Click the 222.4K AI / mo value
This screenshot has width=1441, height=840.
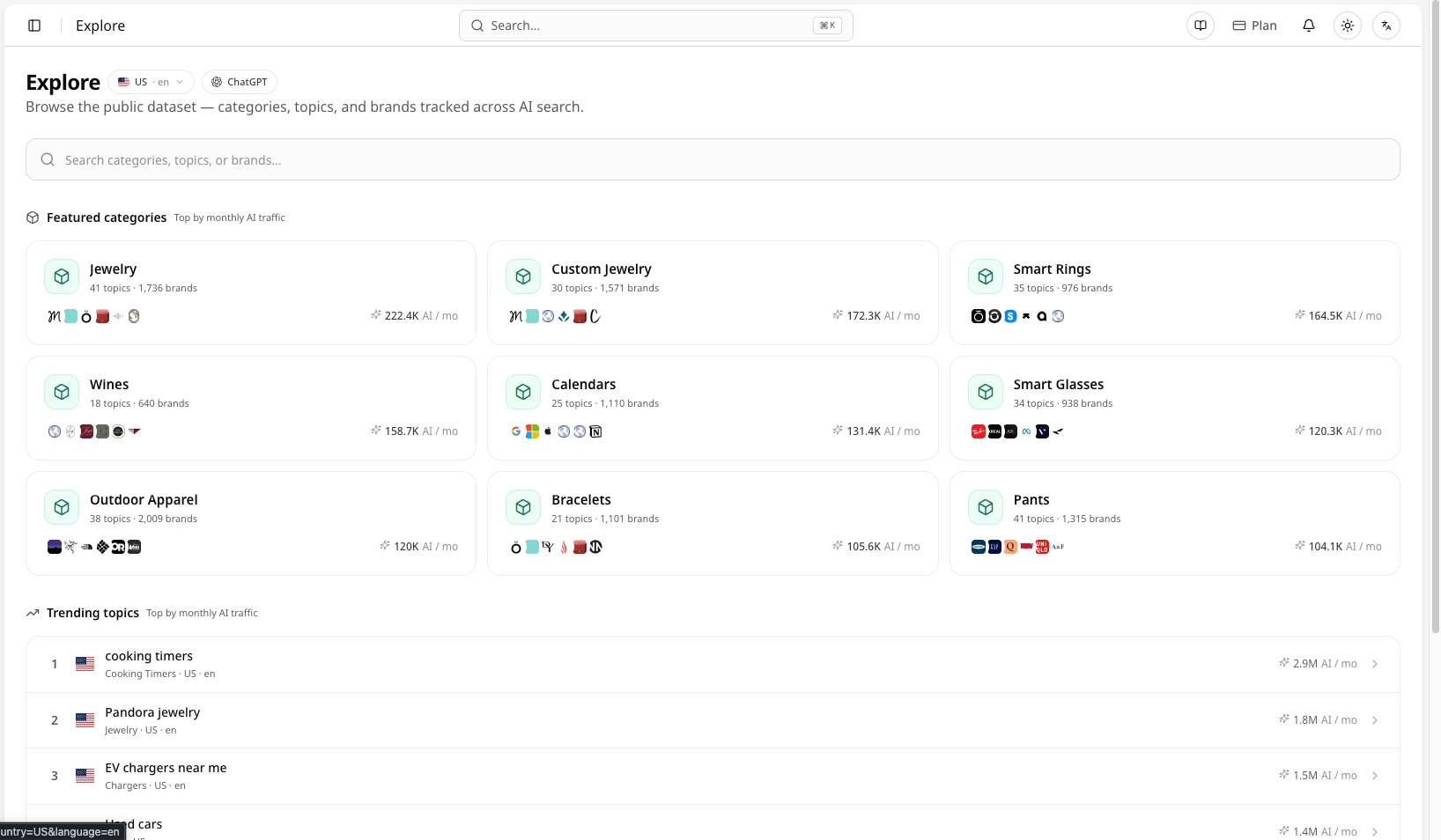pyautogui.click(x=414, y=315)
